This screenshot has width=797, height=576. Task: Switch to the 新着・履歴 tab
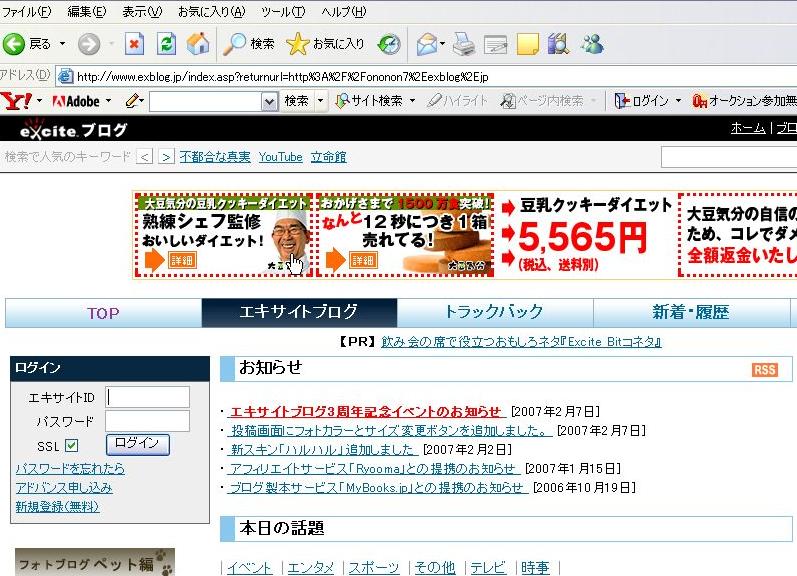pos(691,313)
